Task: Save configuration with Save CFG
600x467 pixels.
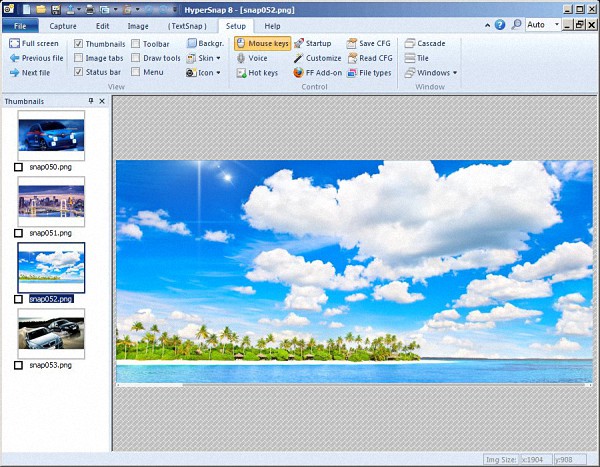Action: (369, 44)
